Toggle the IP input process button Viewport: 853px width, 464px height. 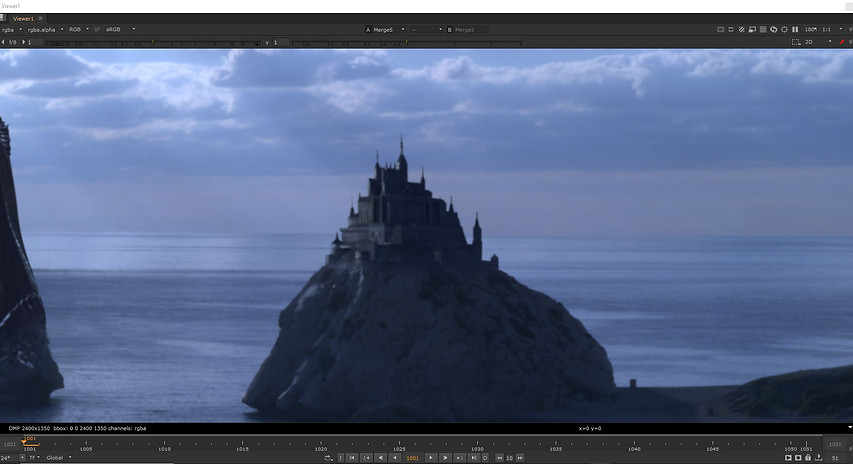point(97,29)
